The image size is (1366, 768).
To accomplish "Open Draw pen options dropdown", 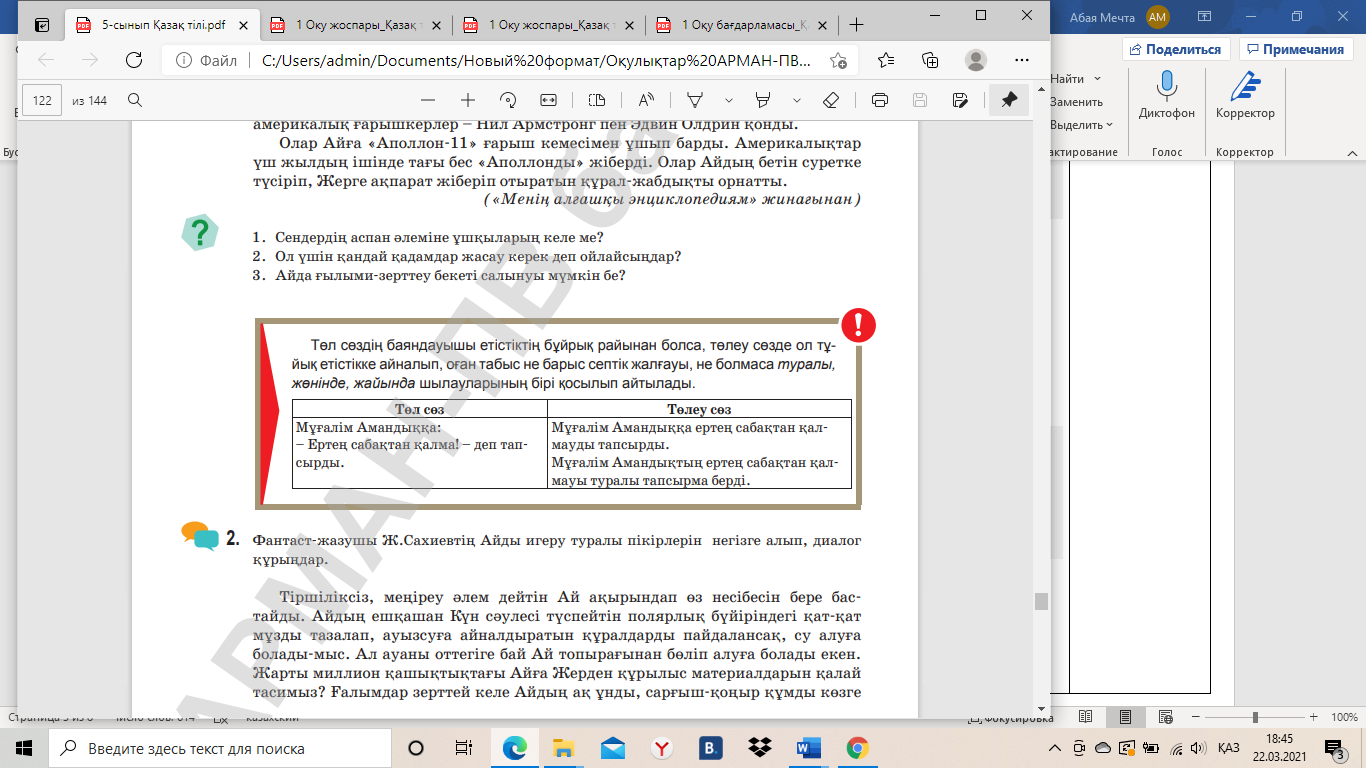I will [x=729, y=100].
